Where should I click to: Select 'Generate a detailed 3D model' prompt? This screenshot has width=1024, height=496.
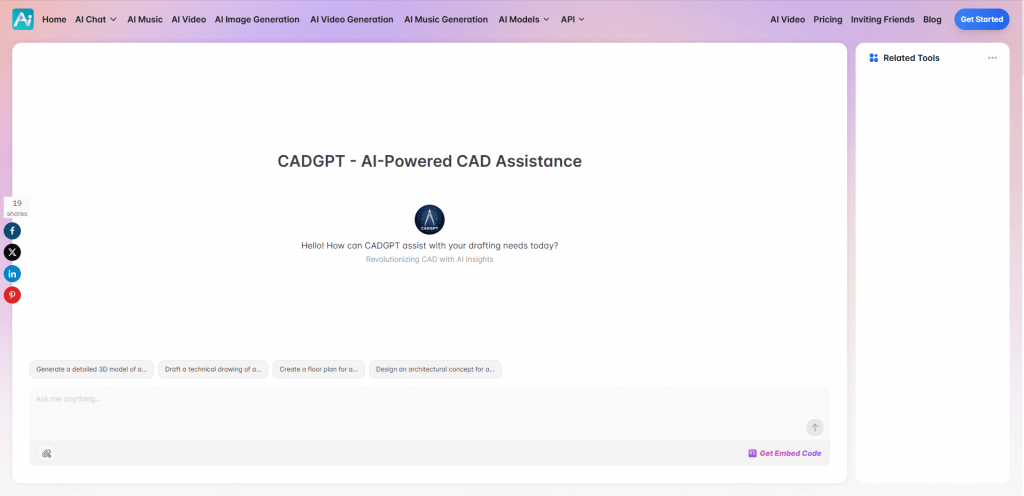91,369
